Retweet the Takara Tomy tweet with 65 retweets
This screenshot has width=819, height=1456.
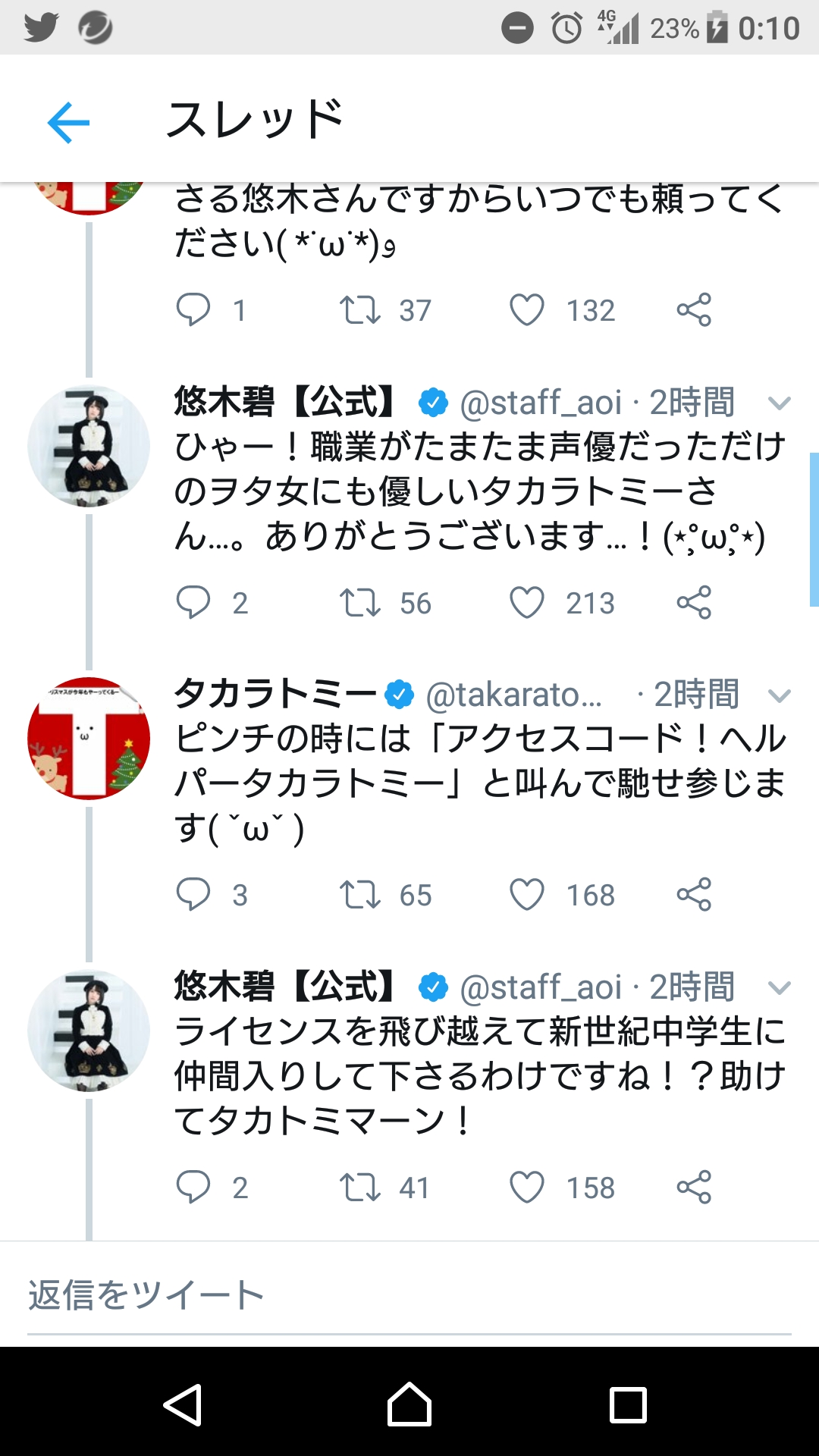[359, 895]
